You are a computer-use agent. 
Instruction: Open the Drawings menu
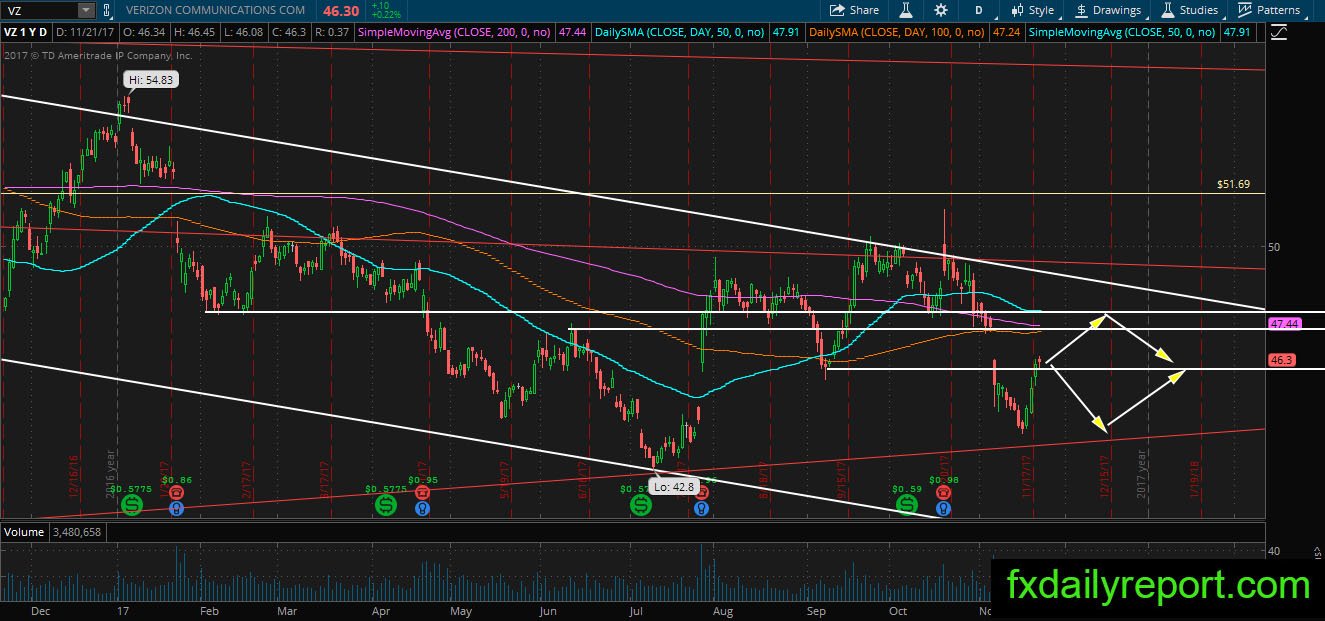(1108, 10)
